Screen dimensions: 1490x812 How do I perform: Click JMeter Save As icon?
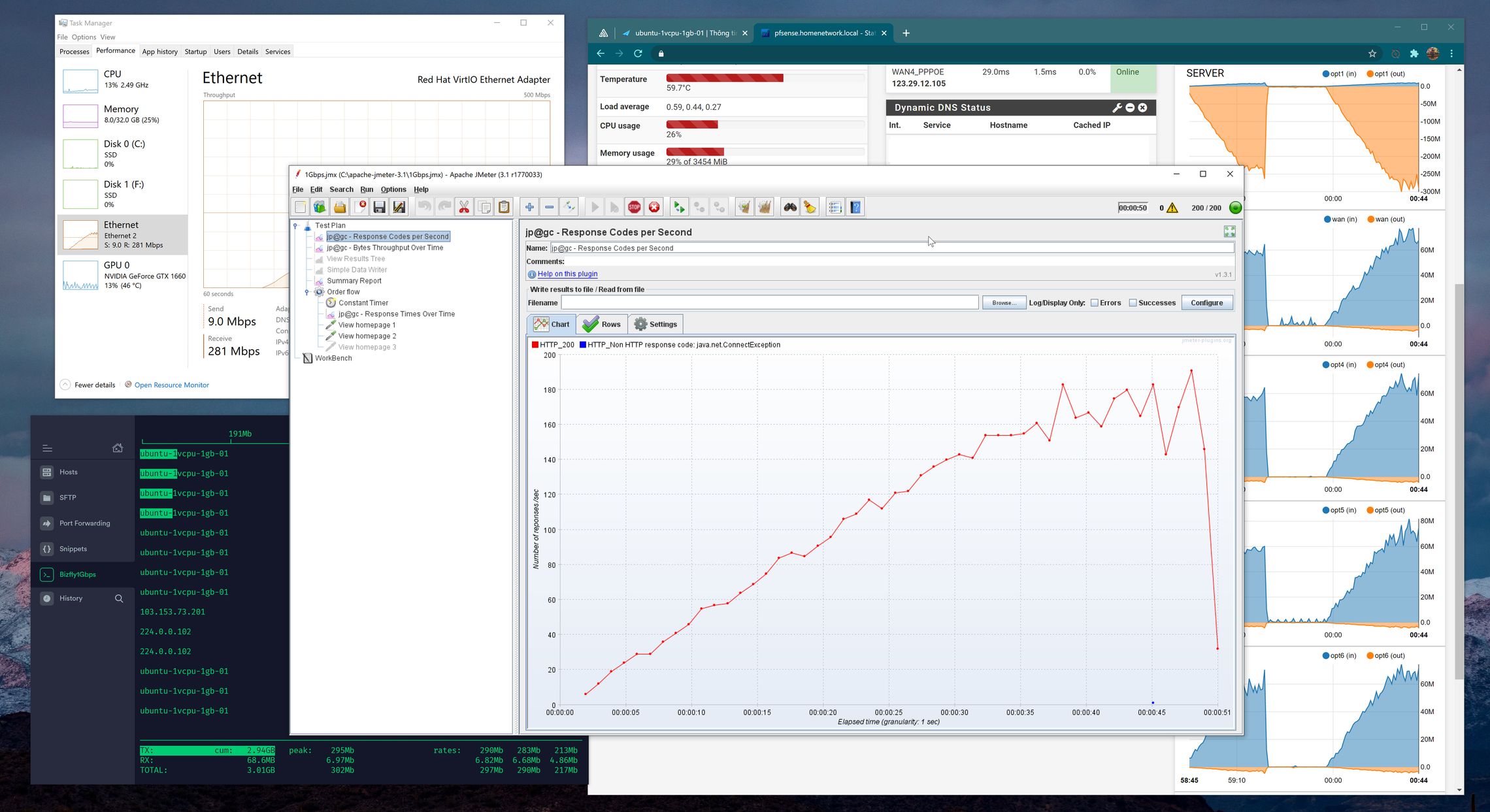click(x=399, y=207)
